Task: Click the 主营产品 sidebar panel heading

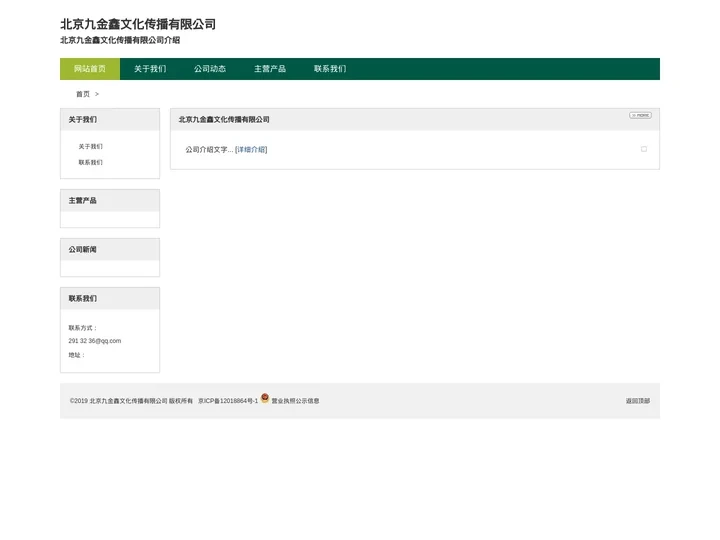Action: pyautogui.click(x=83, y=201)
